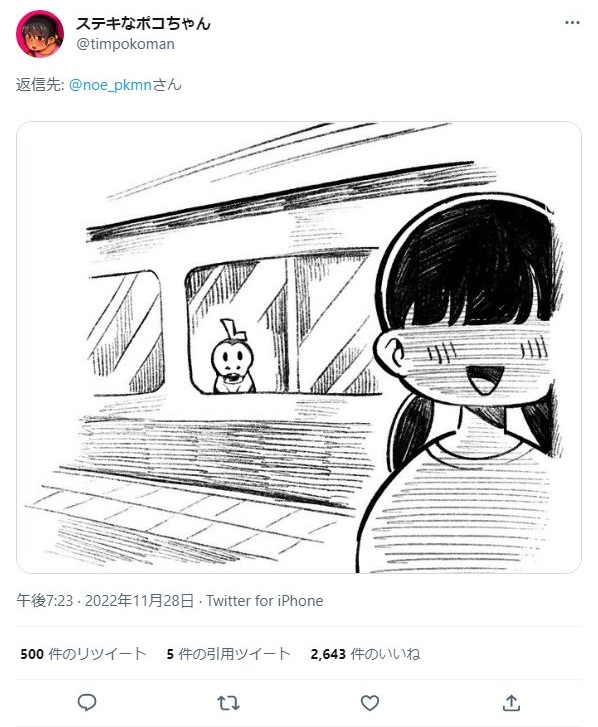Click the duck character in the train window
598x727 pixels.
pos(233,357)
